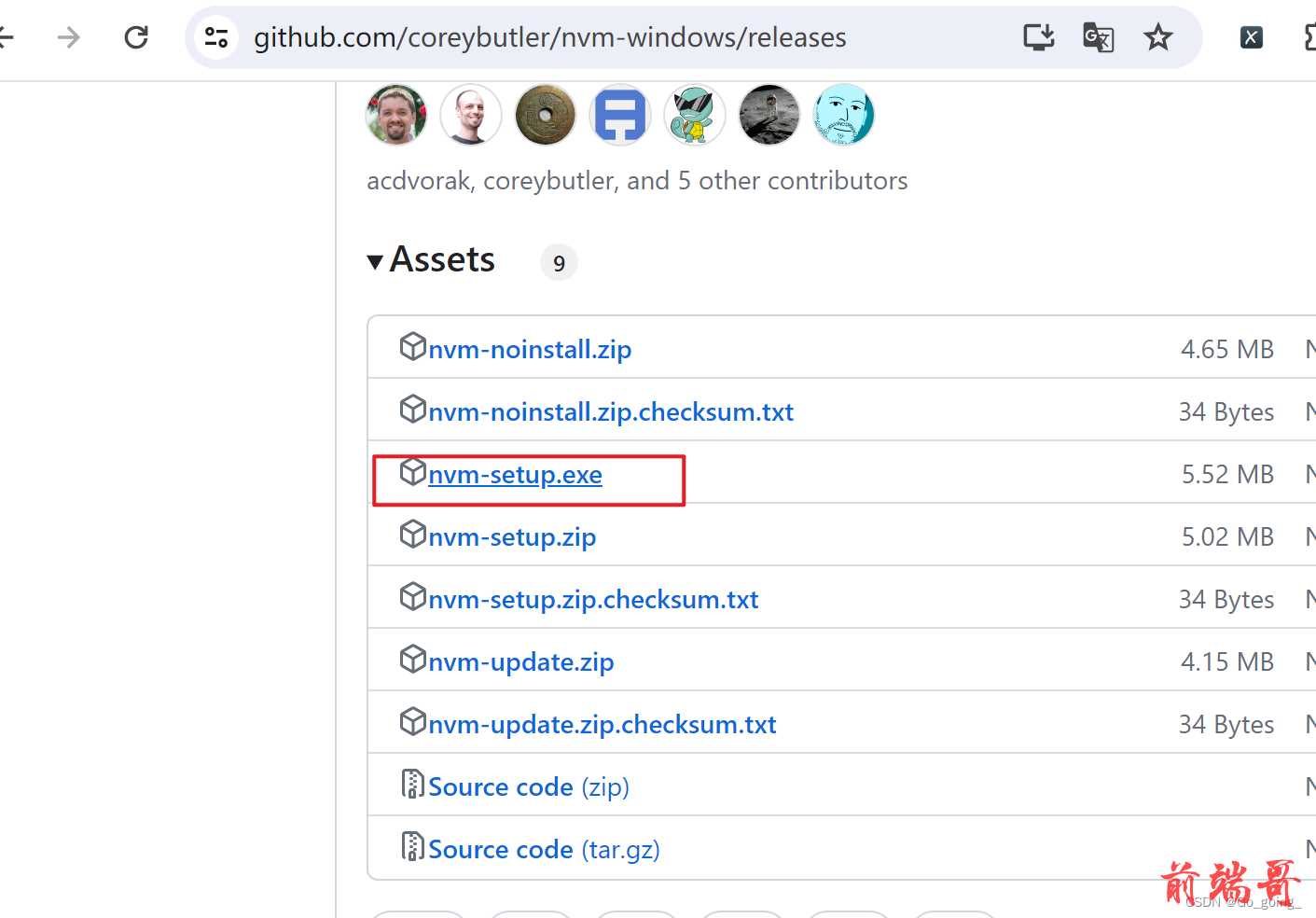Click zip file icon beside Source code (zip)
The height and width of the screenshot is (918, 1316).
pos(412,784)
